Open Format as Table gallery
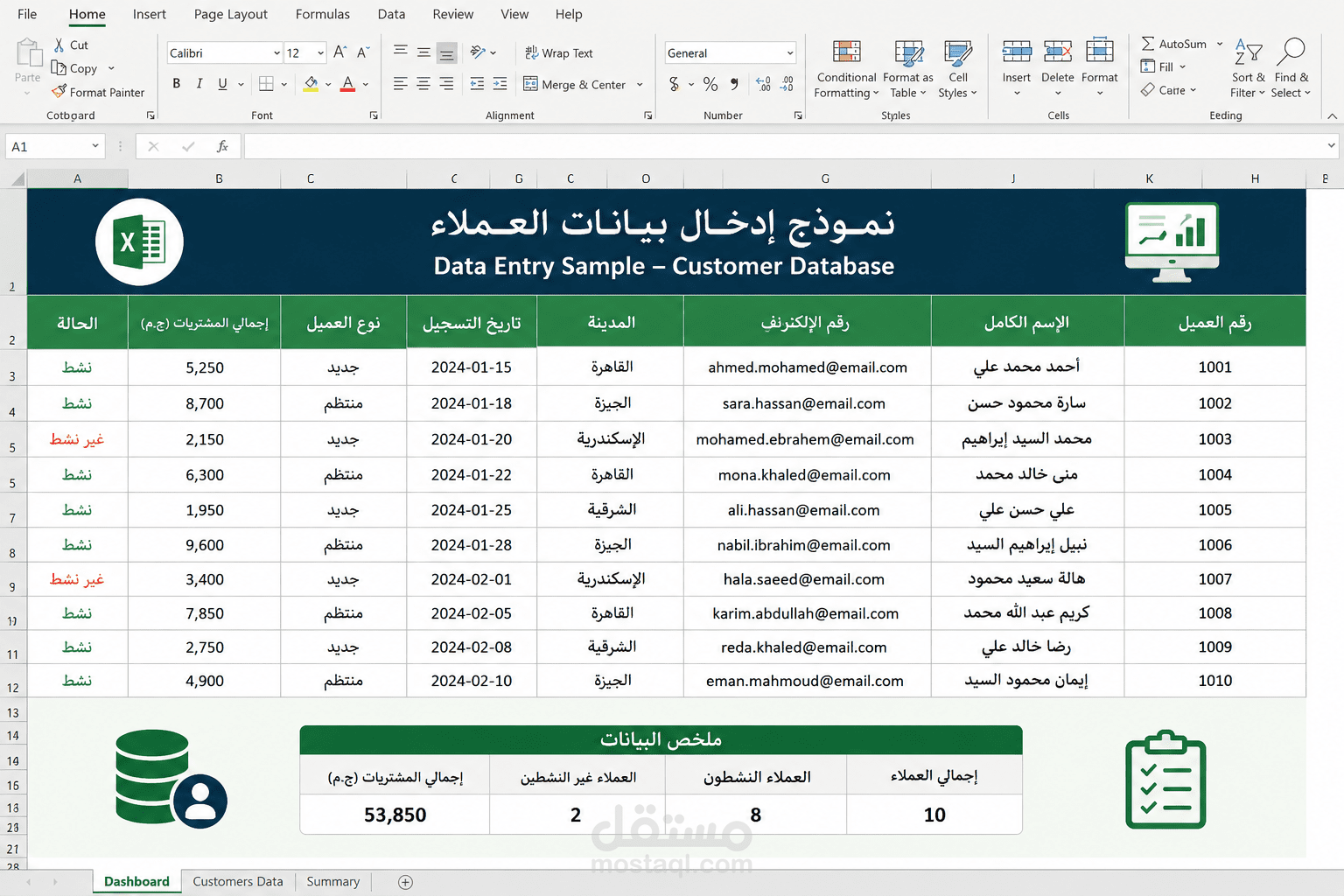Viewport: 1344px width, 896px height. click(x=908, y=69)
